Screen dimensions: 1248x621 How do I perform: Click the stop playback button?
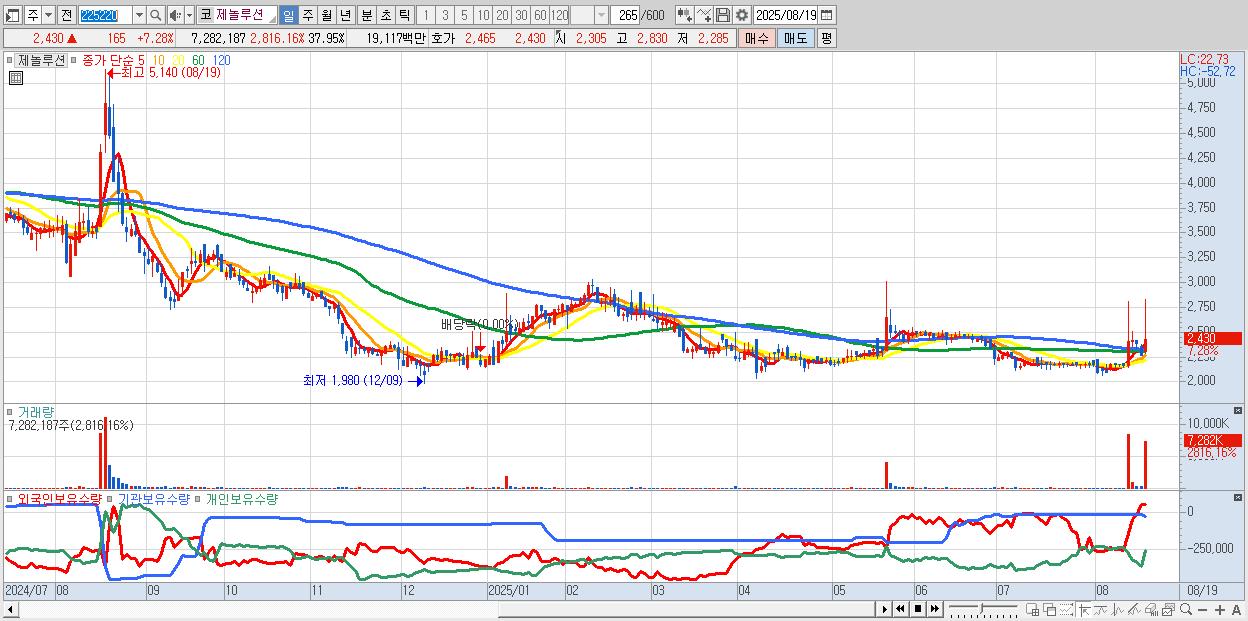click(918, 609)
